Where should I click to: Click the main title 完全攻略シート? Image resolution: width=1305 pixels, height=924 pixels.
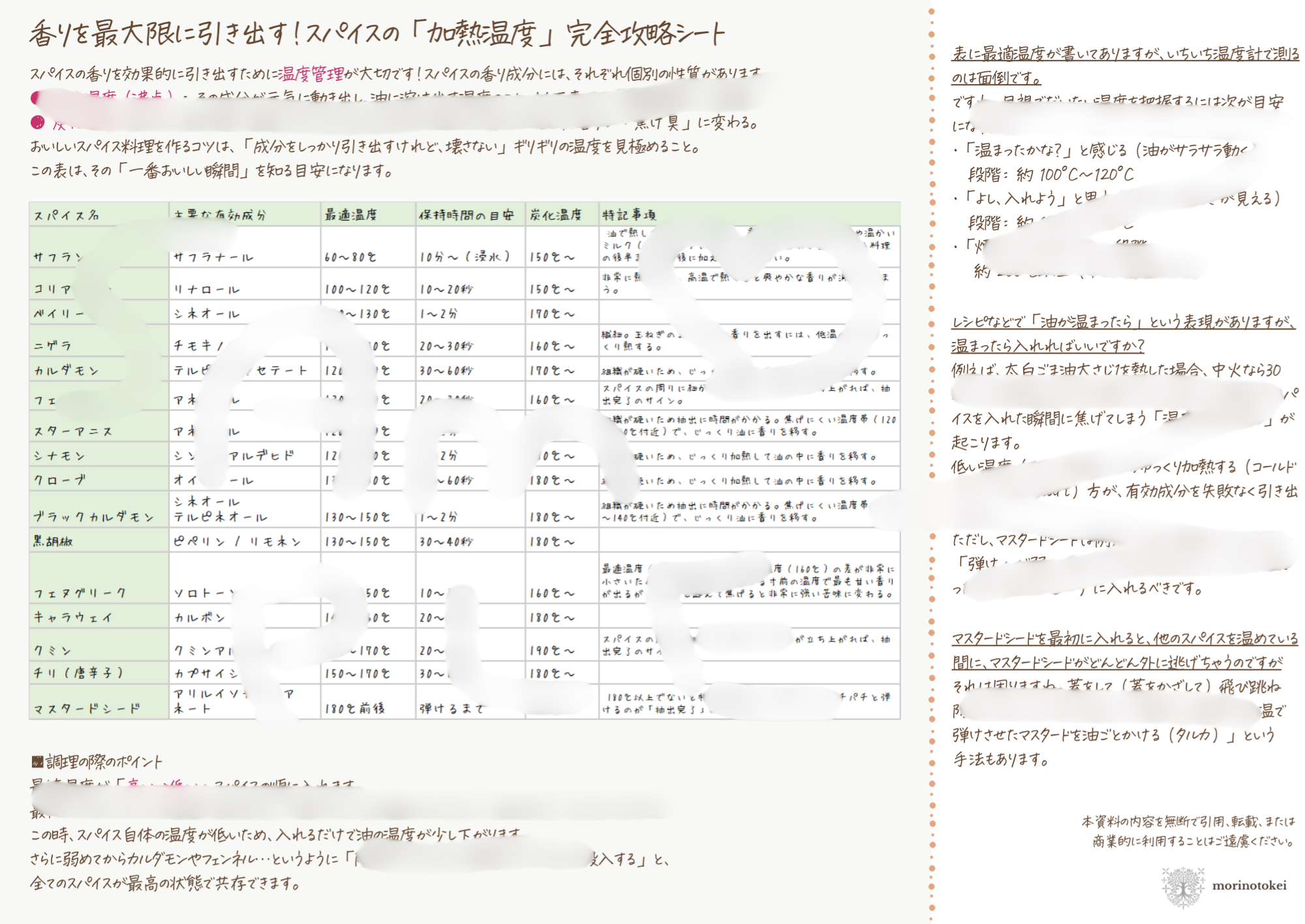(645, 34)
